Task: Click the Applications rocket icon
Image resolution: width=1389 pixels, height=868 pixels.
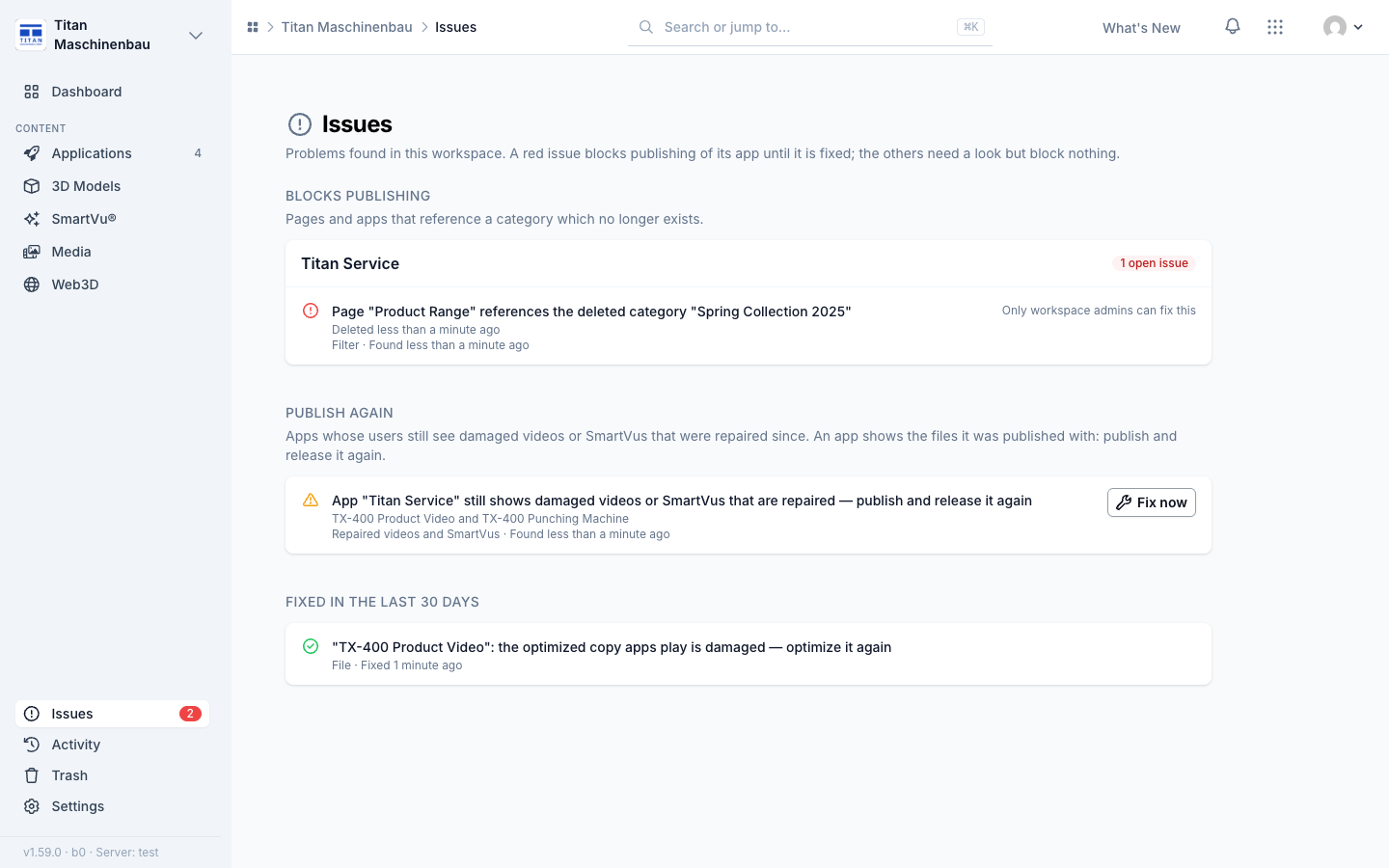Action: (32, 153)
